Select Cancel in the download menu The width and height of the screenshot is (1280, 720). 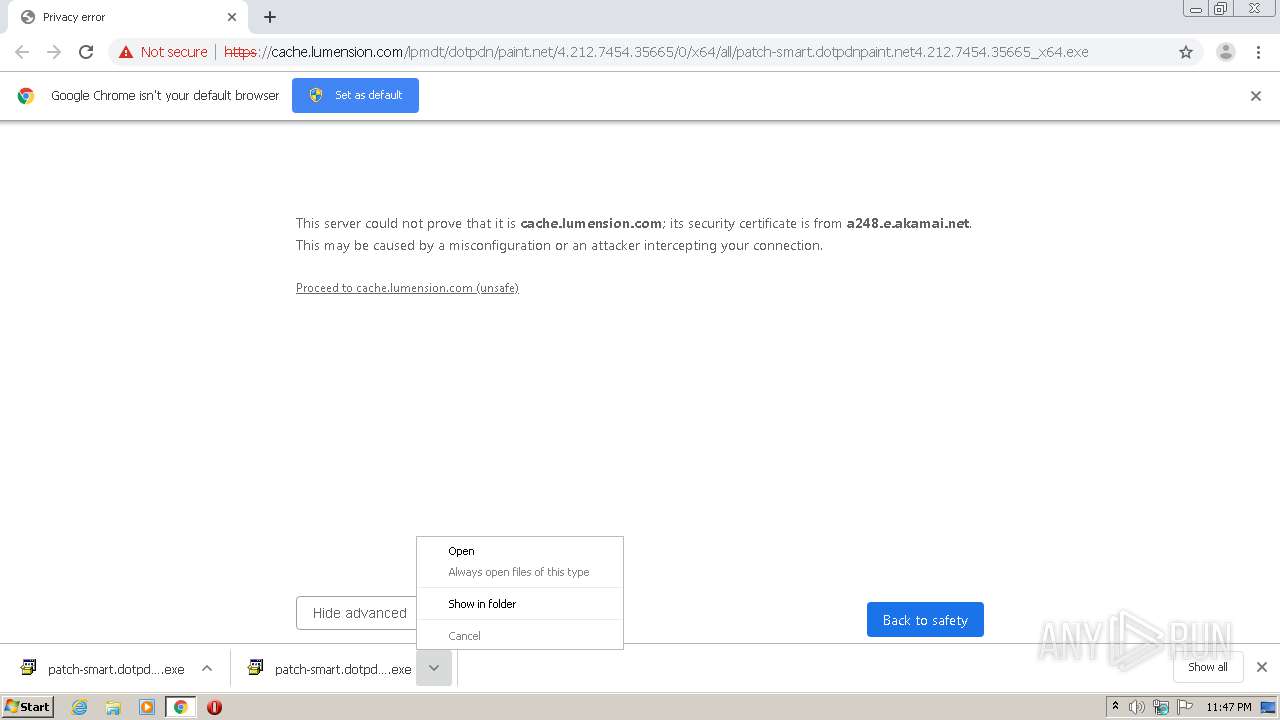pos(520,636)
